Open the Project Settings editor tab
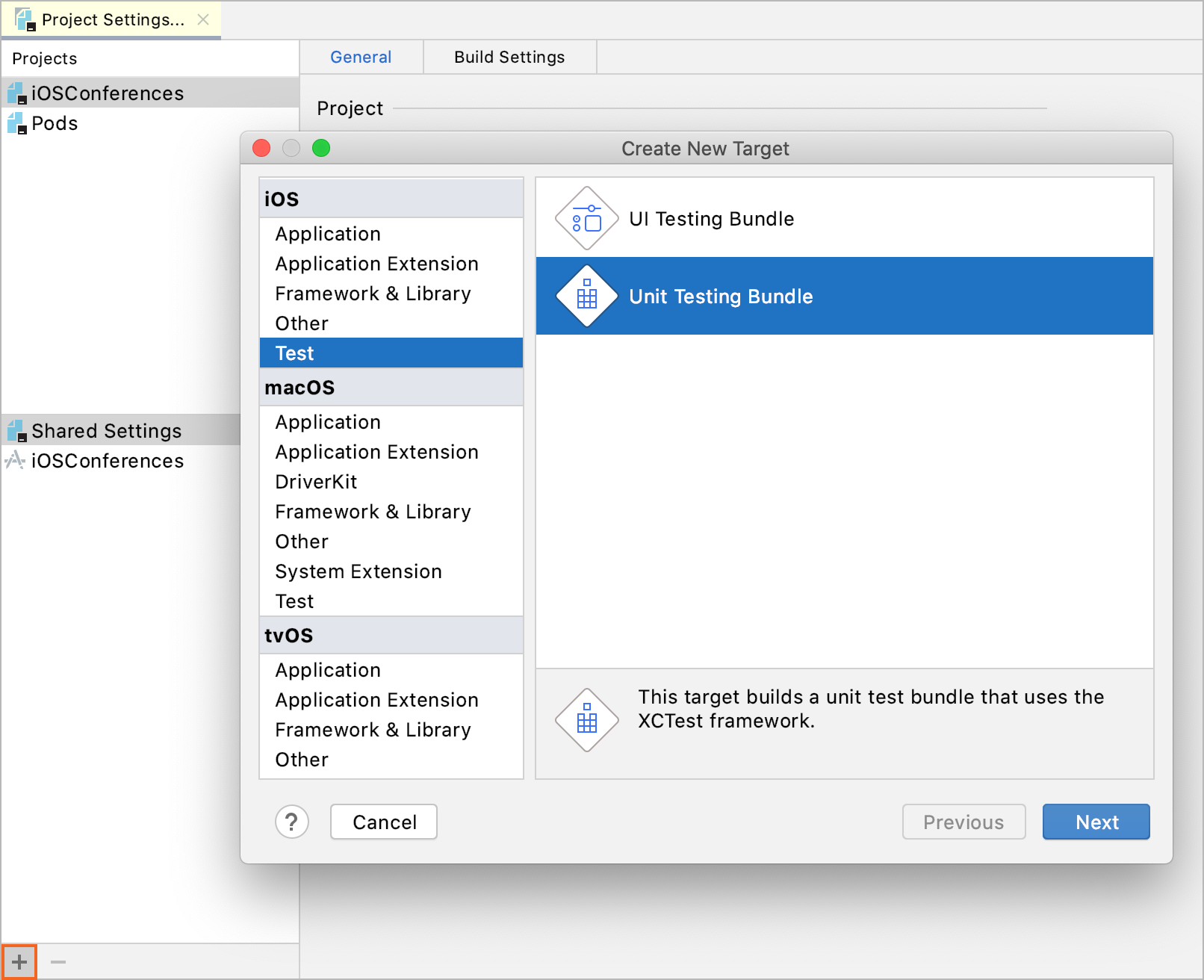The height and width of the screenshot is (980, 1204). (111, 19)
